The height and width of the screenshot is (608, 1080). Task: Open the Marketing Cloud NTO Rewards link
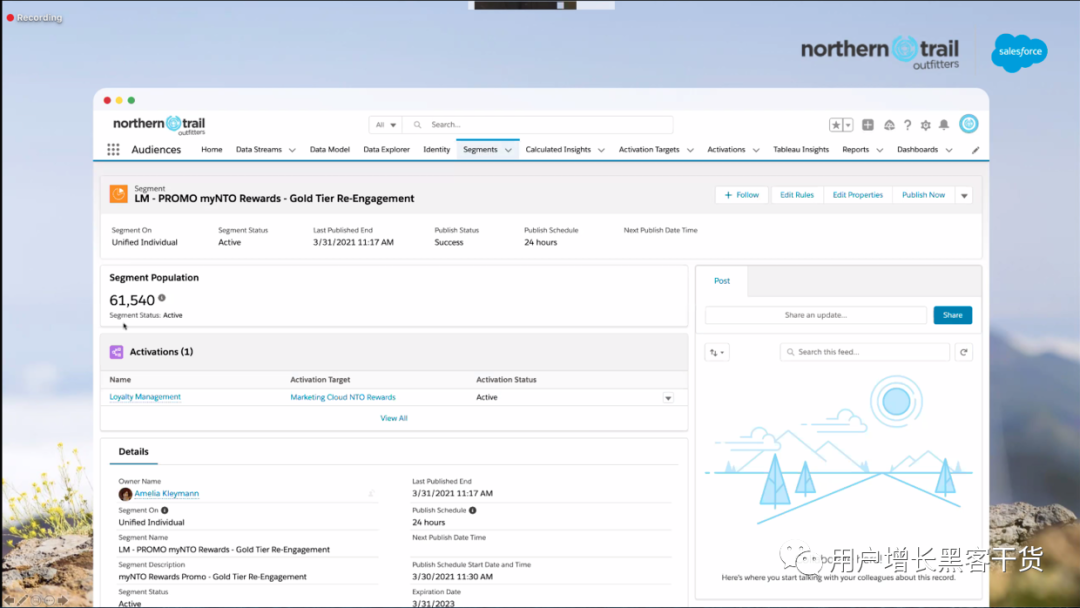coord(343,397)
